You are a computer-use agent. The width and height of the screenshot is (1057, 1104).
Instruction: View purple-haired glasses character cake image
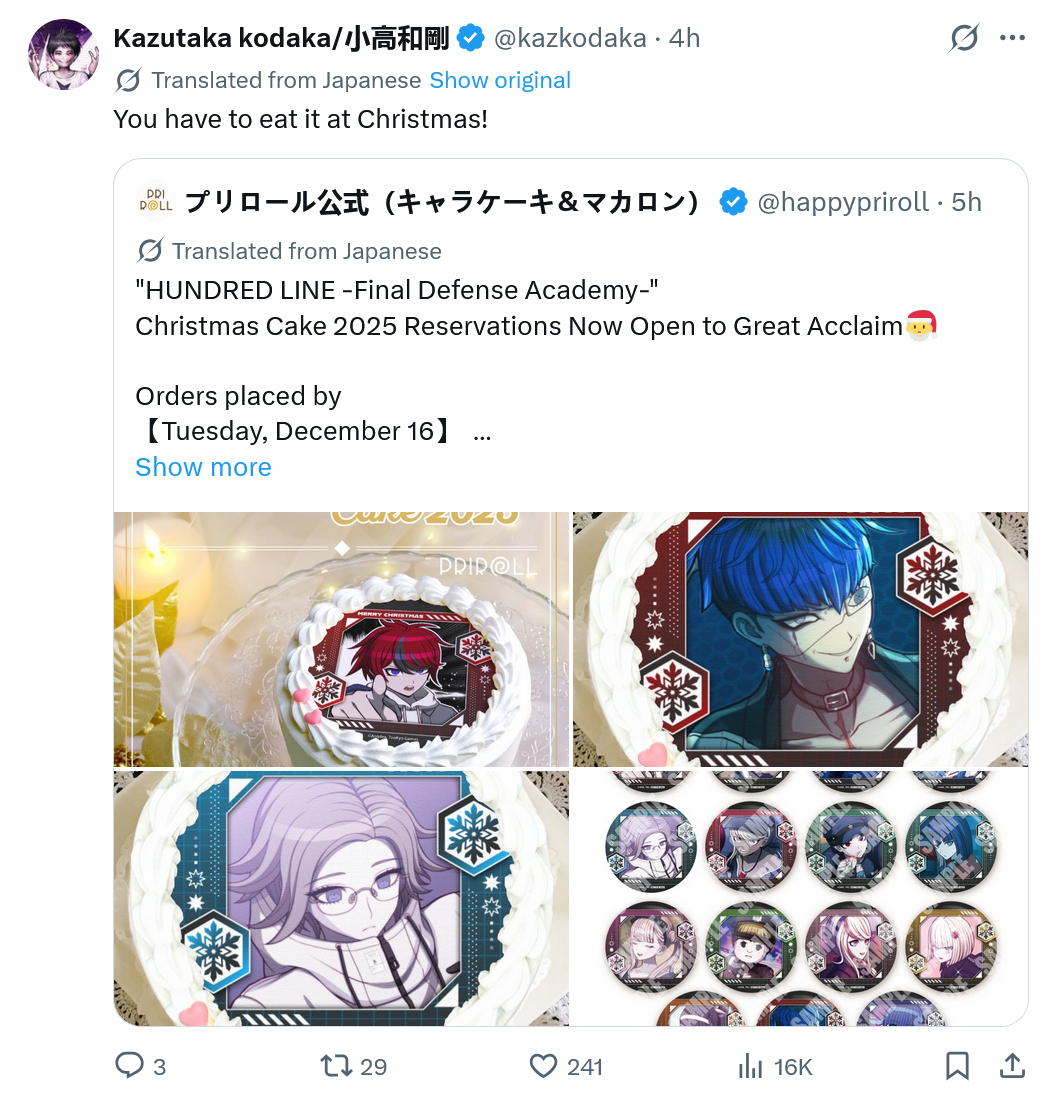tap(341, 898)
